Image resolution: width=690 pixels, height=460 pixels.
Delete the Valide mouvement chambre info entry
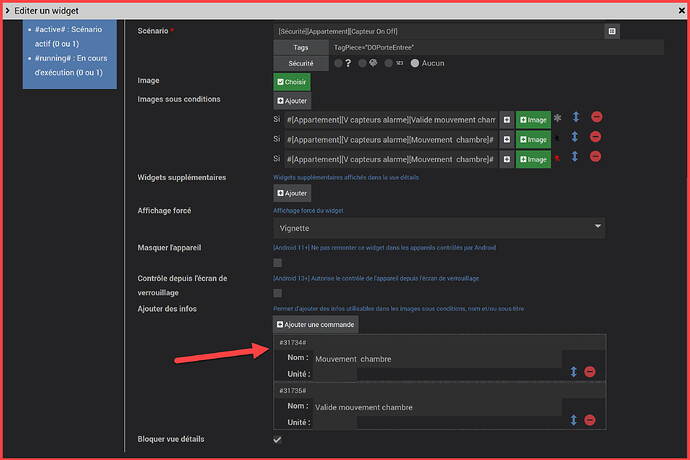[x=590, y=420]
